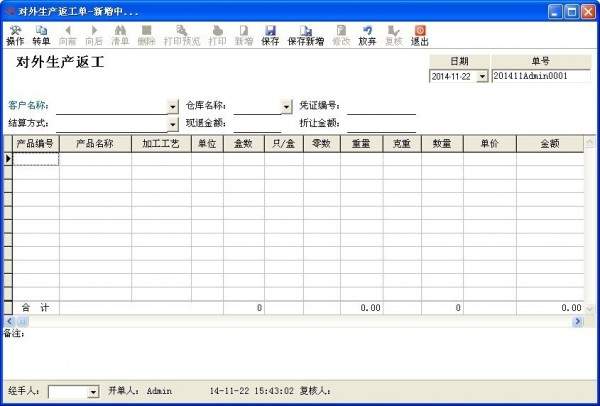Image resolution: width=600 pixels, height=406 pixels.
Task: Click the 保存新增 (Save and new) icon
Action: (306, 35)
